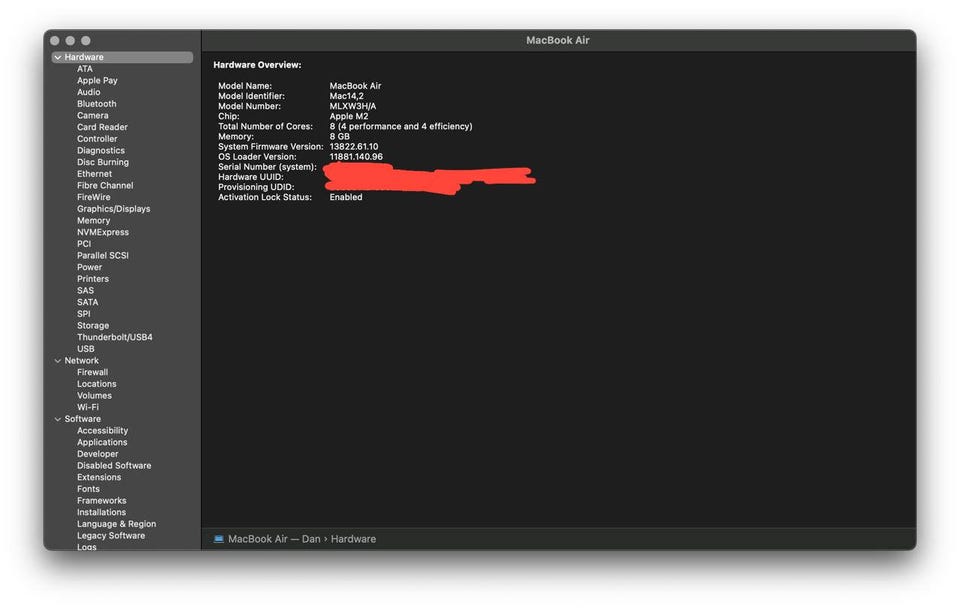Select the Network category row
Viewport: 960px width, 608px height.
(x=122, y=361)
